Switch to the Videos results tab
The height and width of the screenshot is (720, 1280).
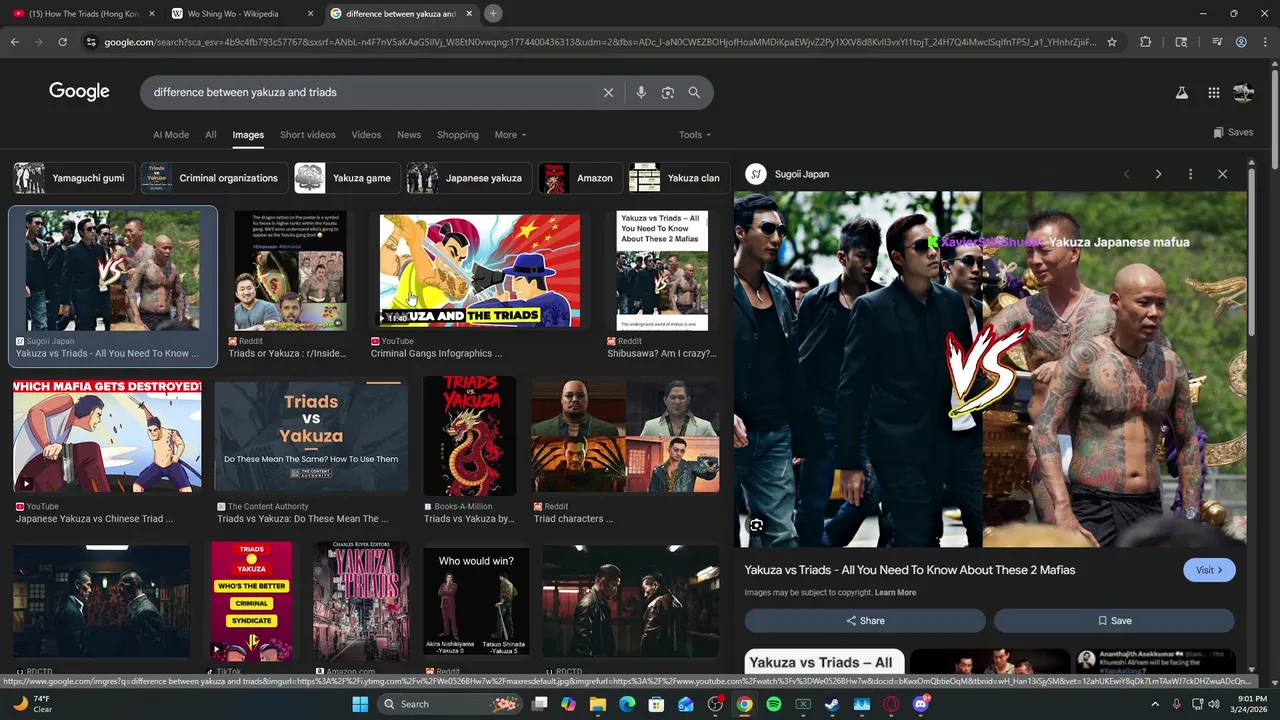tap(366, 135)
